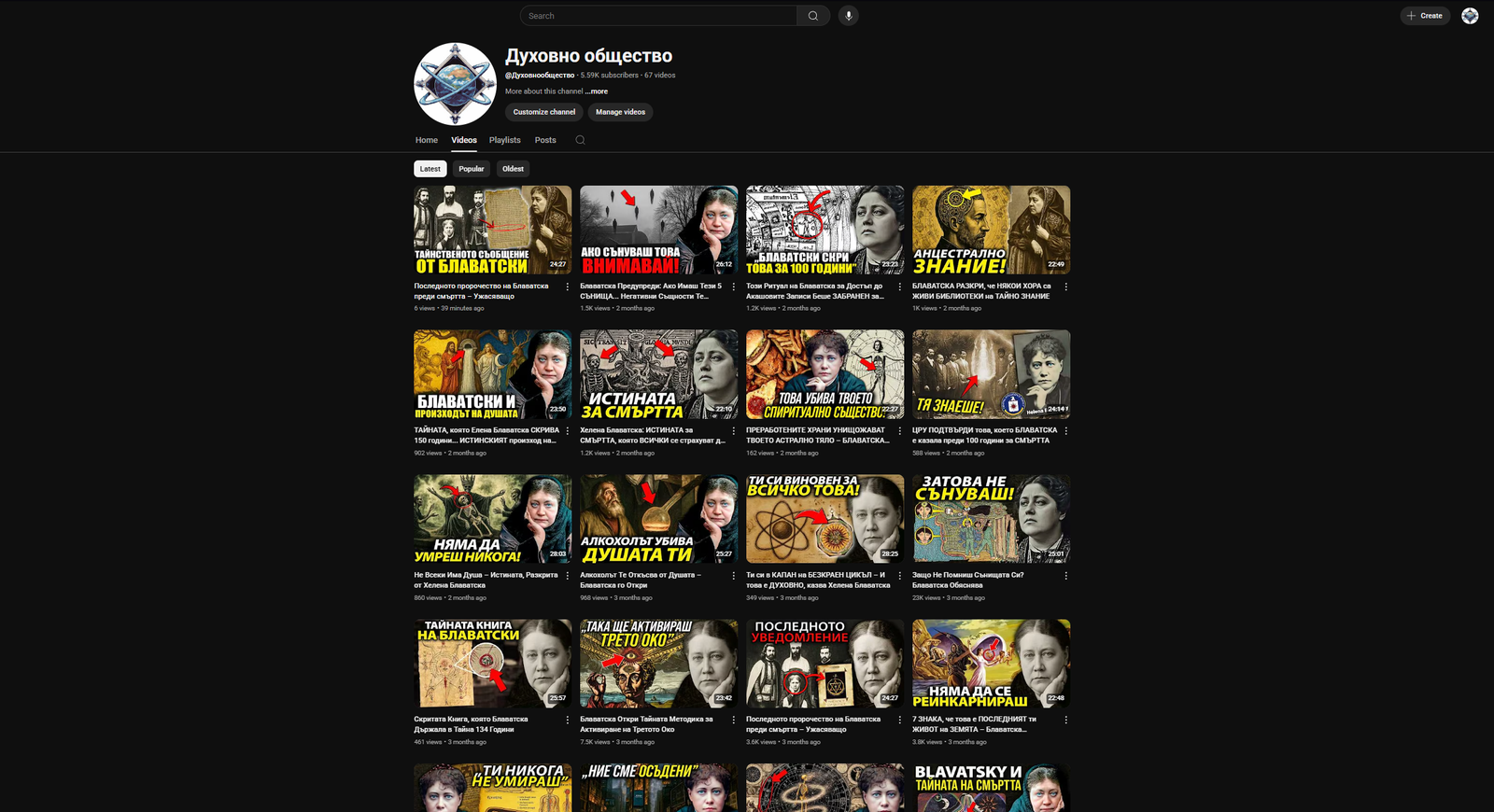Open thumbnail ИСТИНАТА ЗА СМЪРТТА
Screen dimensions: 1494x812
pyautogui.click(x=659, y=374)
